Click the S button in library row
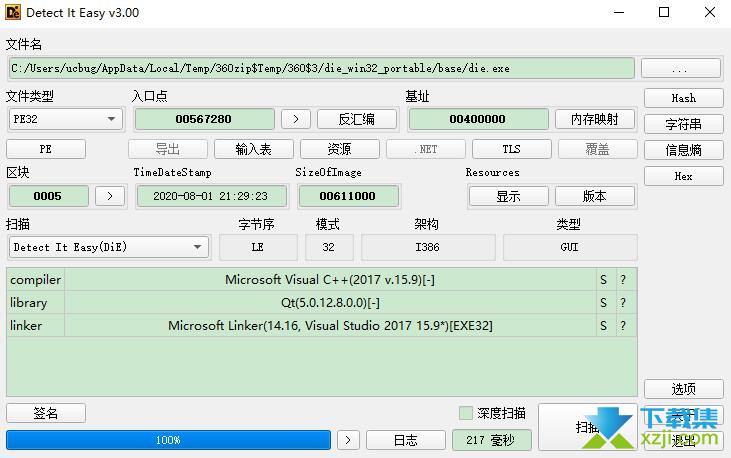The width and height of the screenshot is (731, 458). click(x=604, y=303)
